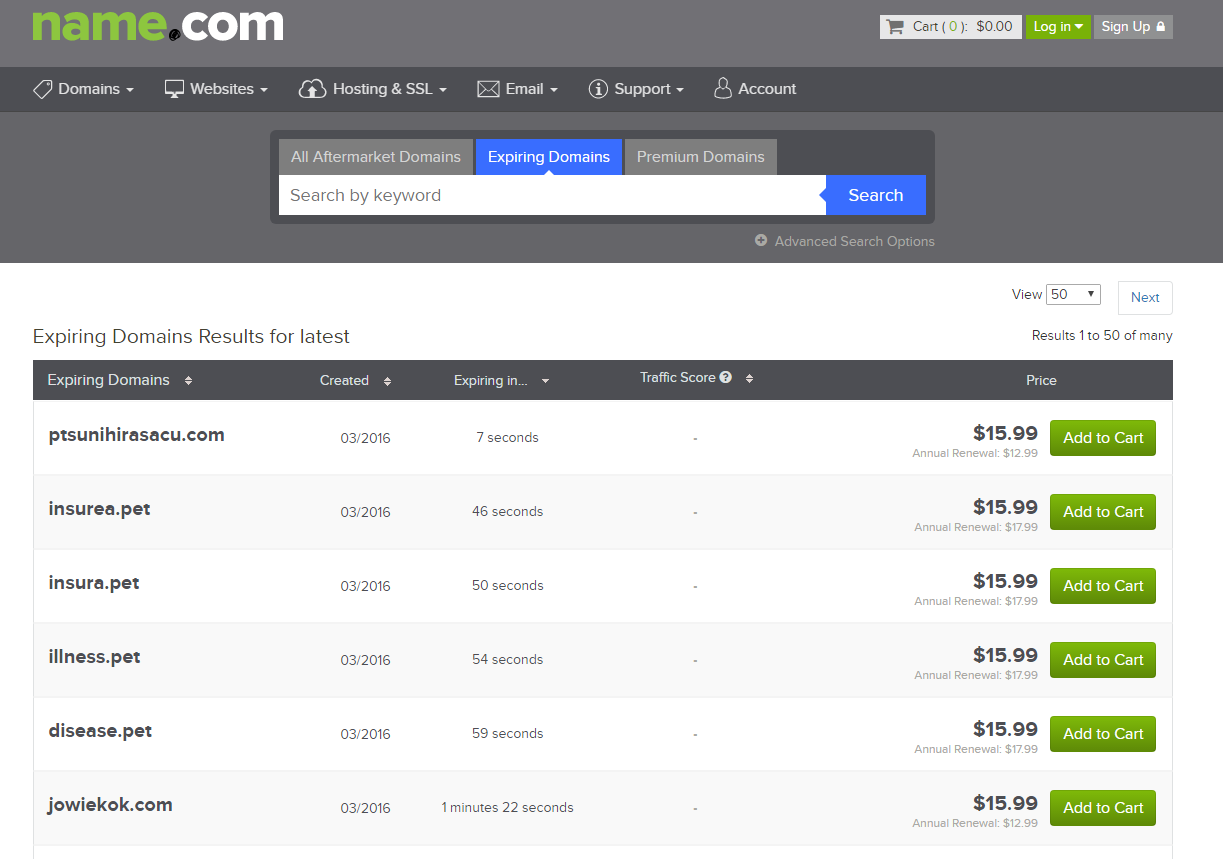Add insurea.pet to cart
The image size is (1223, 859).
(x=1103, y=512)
